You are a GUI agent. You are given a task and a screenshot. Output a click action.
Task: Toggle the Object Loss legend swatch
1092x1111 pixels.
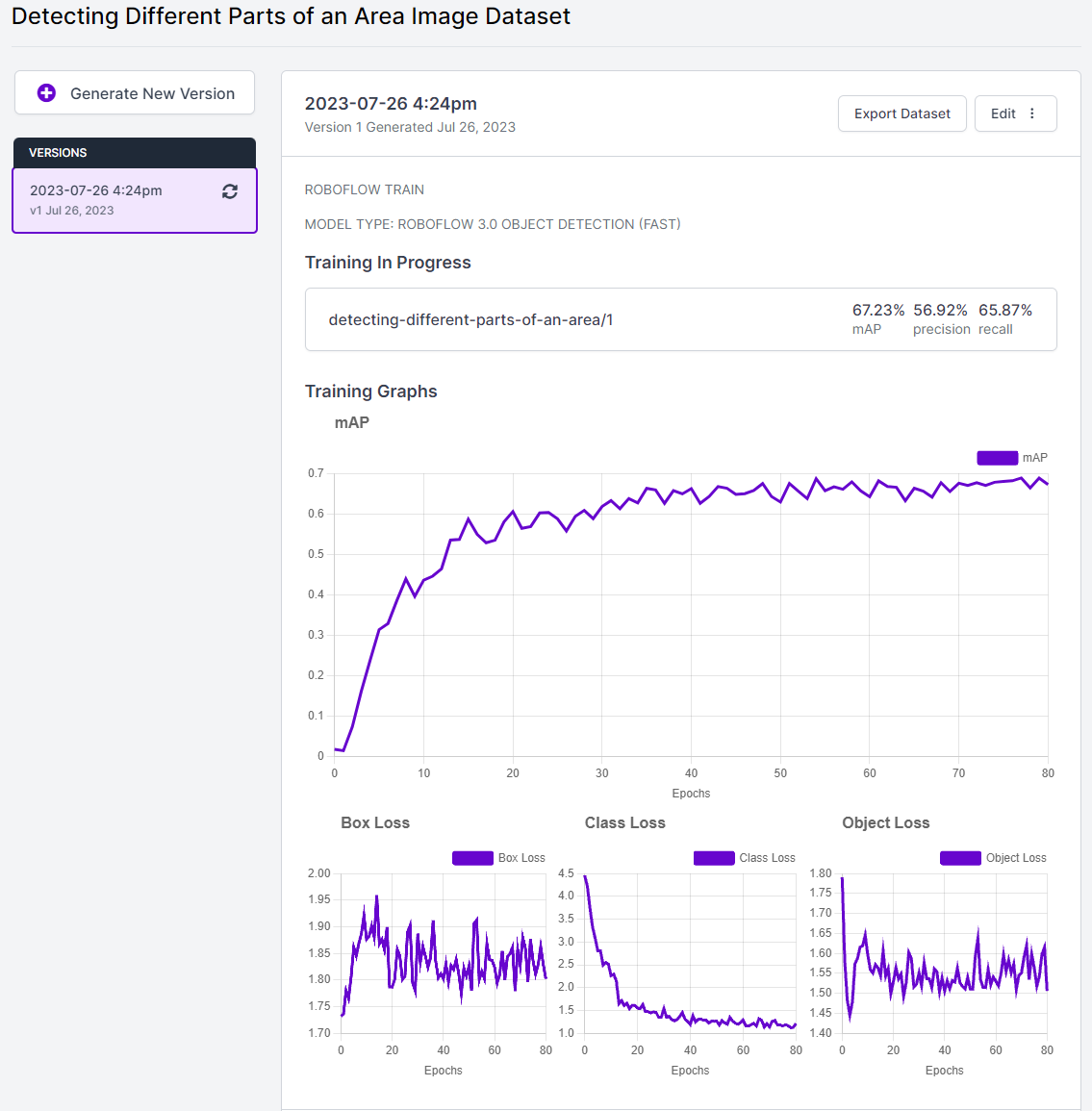coord(960,858)
